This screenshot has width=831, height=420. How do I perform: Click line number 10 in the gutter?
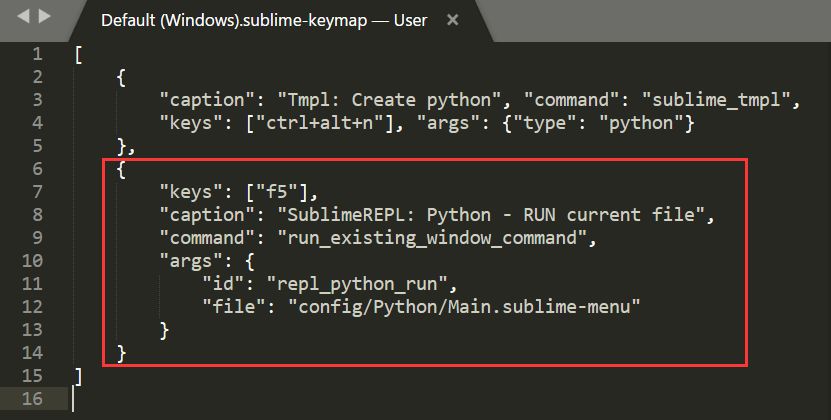[32, 261]
